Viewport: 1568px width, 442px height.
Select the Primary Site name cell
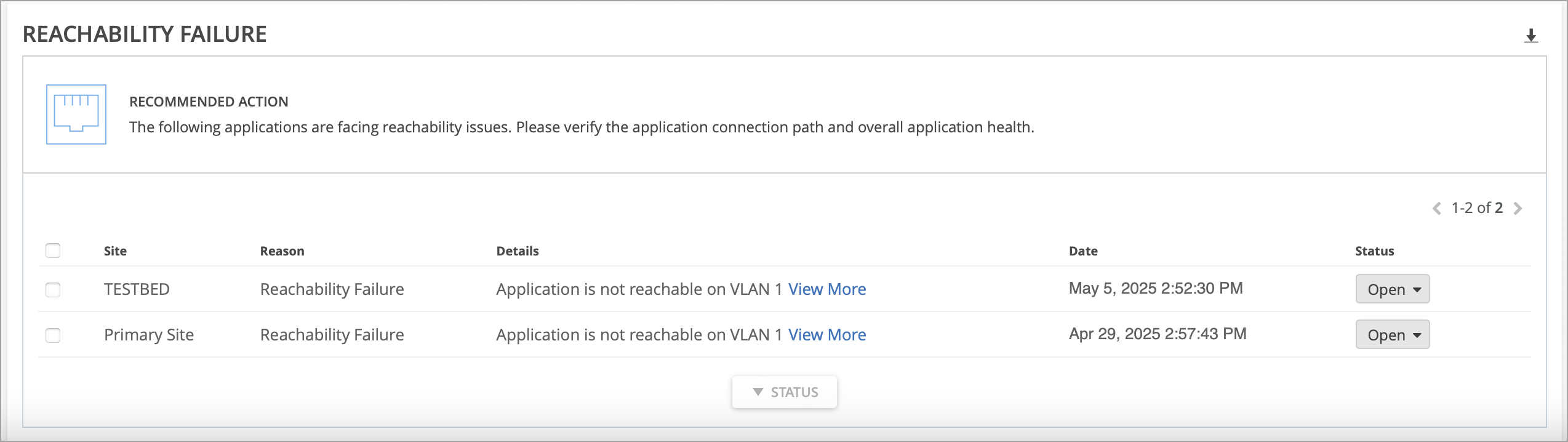pos(149,335)
